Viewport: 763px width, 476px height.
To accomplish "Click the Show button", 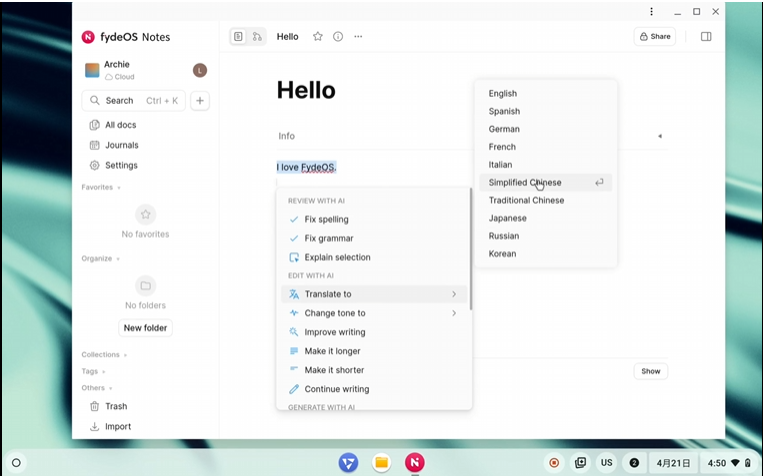I will point(651,371).
